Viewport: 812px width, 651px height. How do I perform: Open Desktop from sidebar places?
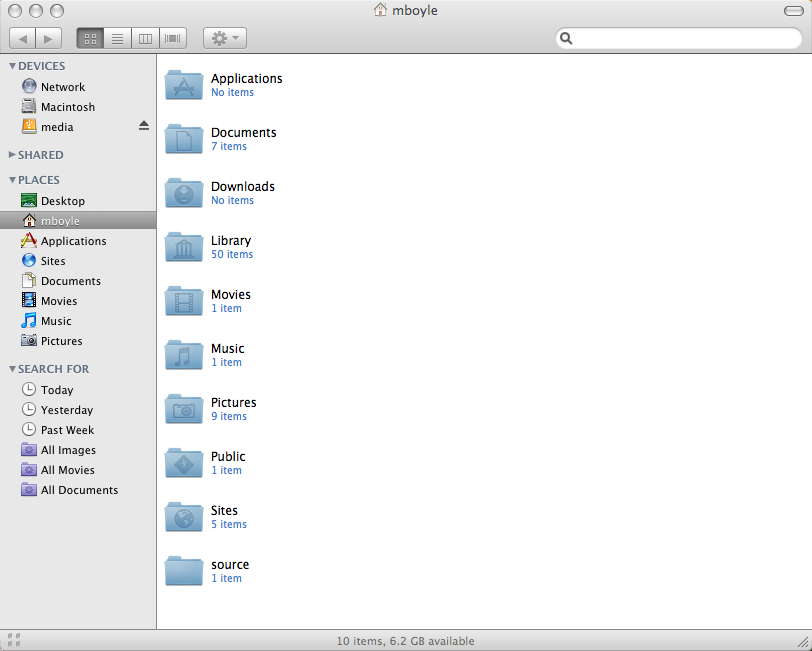[x=78, y=200]
